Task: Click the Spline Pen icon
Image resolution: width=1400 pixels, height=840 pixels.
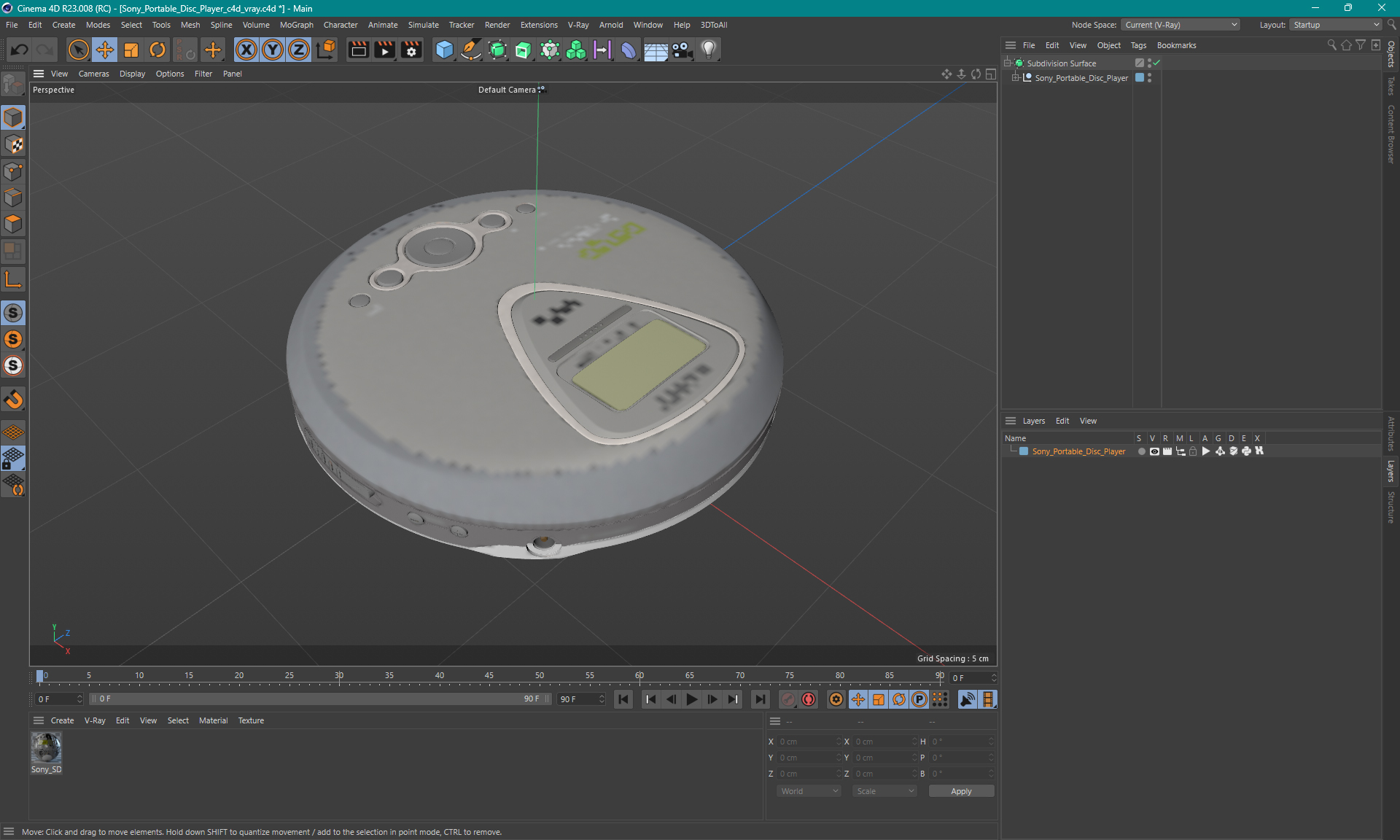Action: pyautogui.click(x=471, y=50)
